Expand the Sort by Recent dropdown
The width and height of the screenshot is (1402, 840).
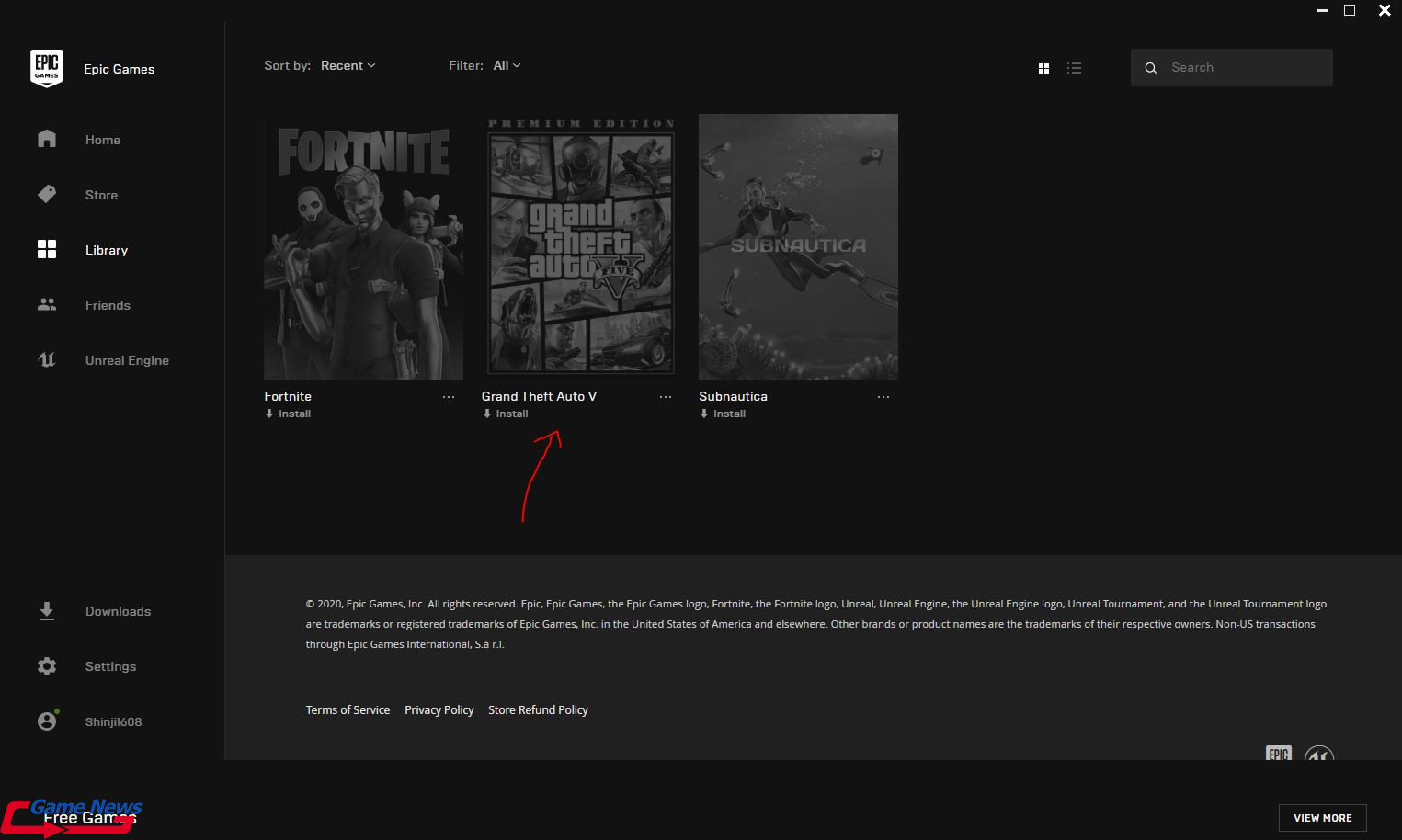pyautogui.click(x=348, y=65)
